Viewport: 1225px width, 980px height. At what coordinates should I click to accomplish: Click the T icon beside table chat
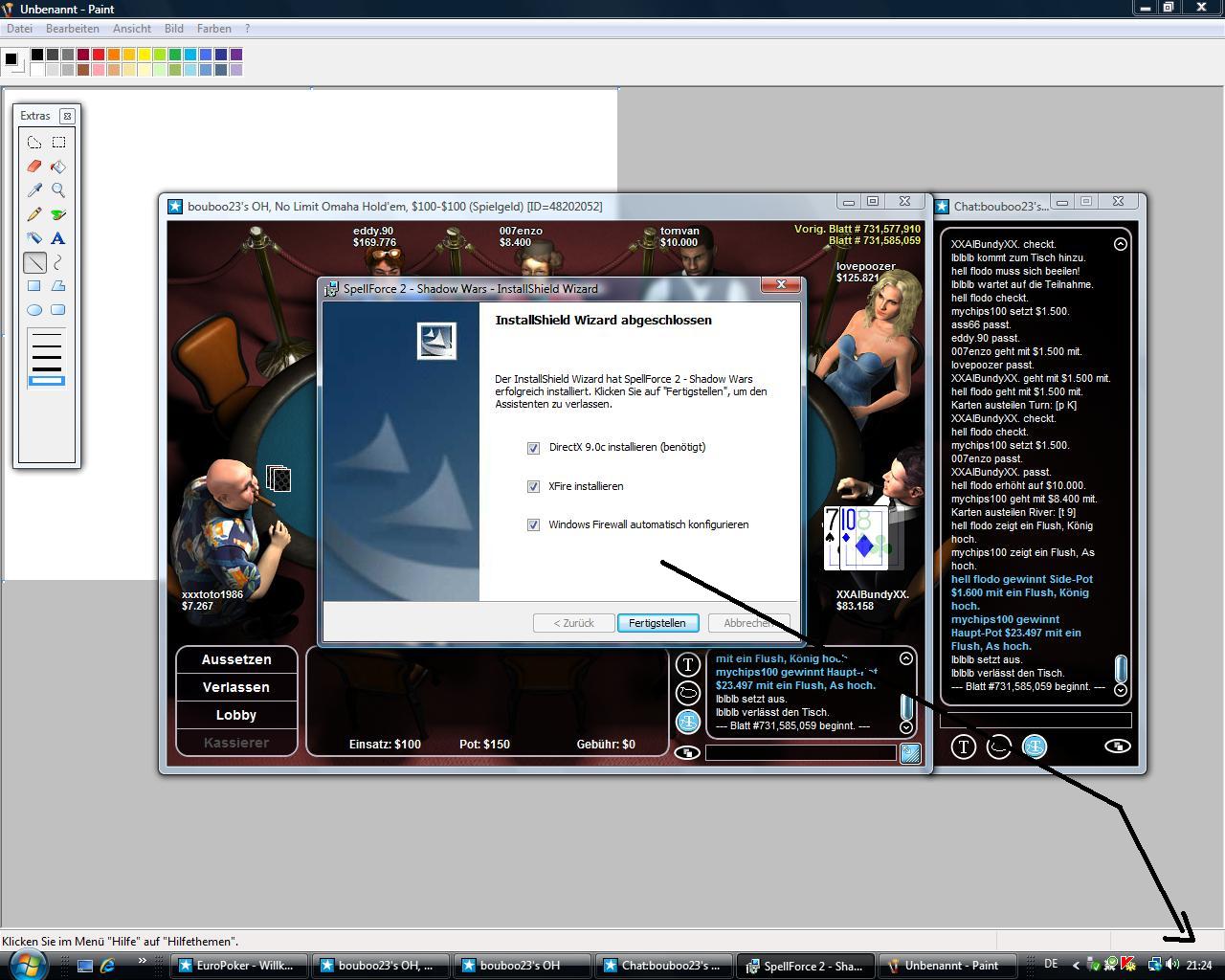point(687,664)
